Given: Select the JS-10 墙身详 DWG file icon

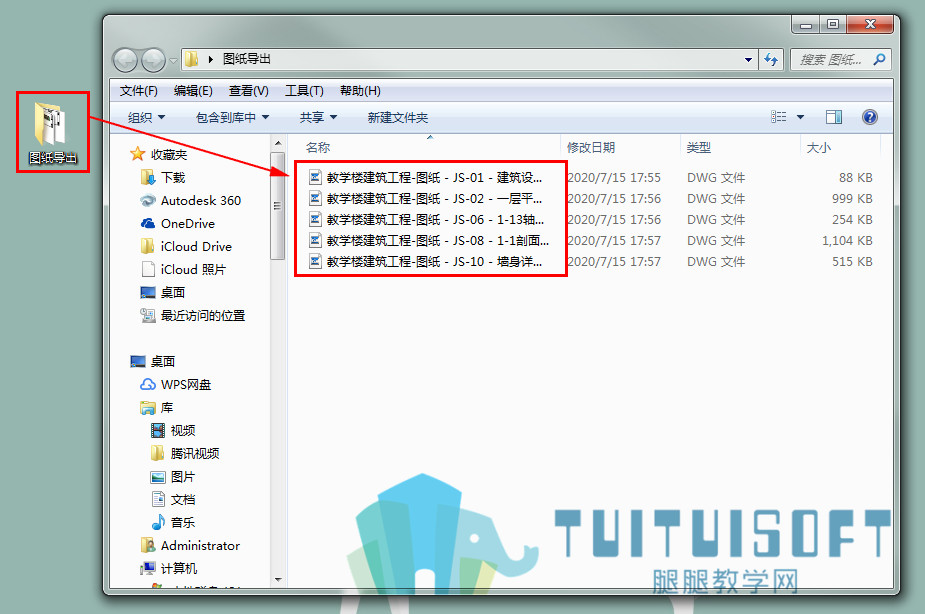Looking at the screenshot, I should click(x=316, y=261).
